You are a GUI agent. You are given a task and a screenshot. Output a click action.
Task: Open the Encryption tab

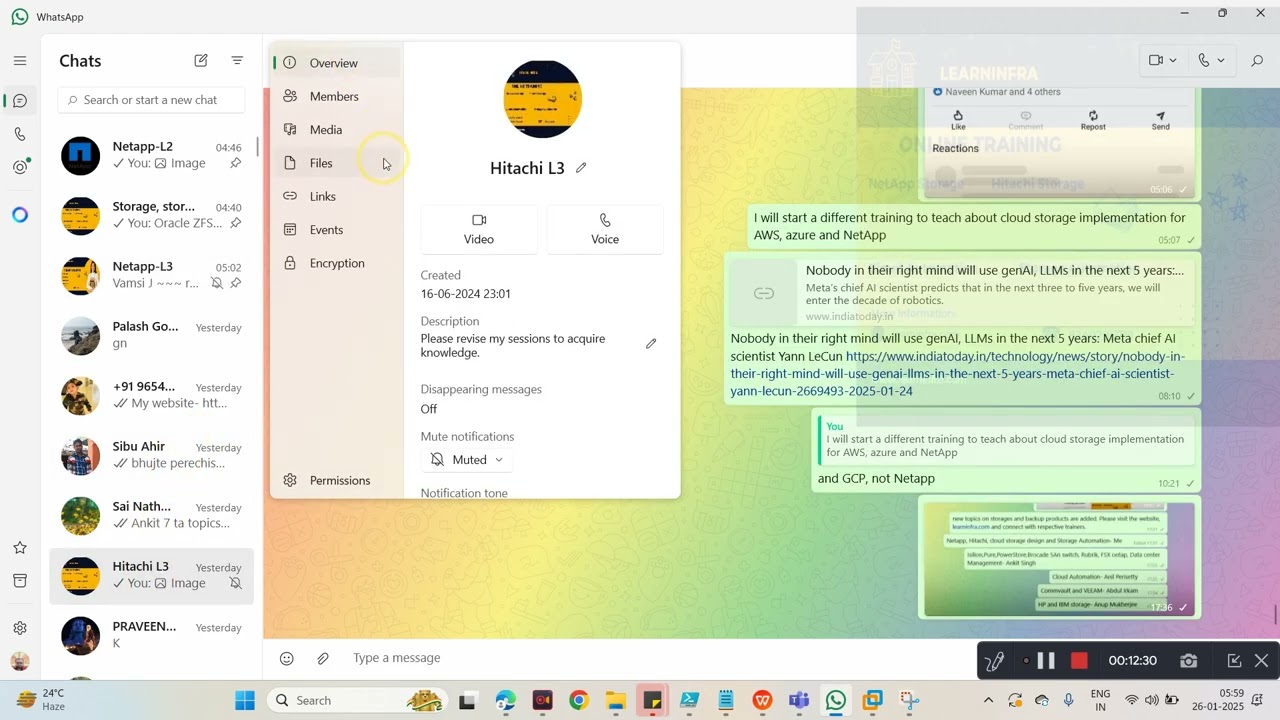pos(337,263)
